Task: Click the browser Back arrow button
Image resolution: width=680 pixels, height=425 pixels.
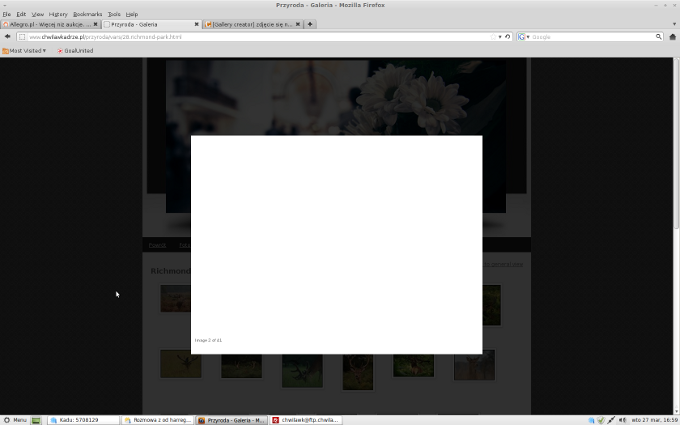Action: pos(7,37)
